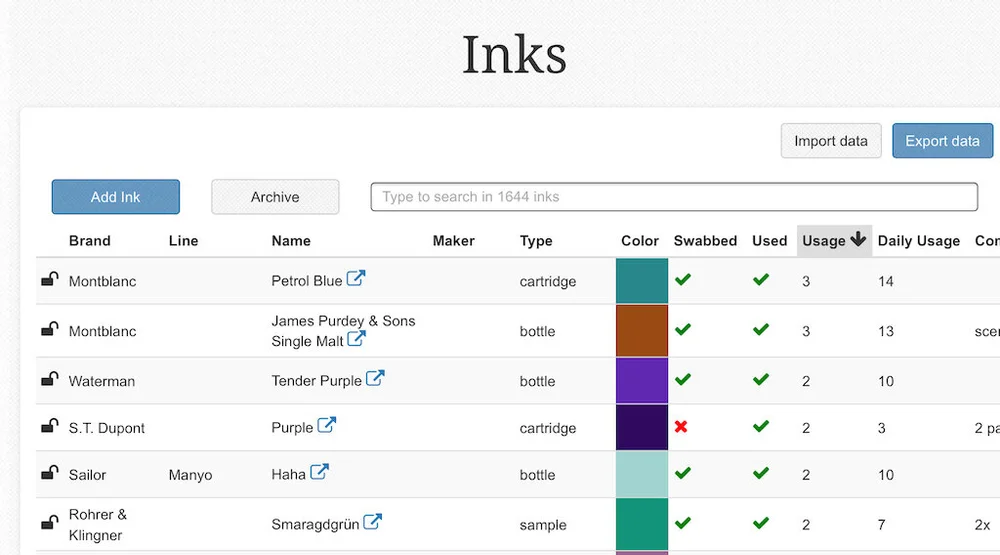Click used checkmark in Sailor Haha row
Image resolution: width=1000 pixels, height=555 pixels.
click(x=761, y=473)
